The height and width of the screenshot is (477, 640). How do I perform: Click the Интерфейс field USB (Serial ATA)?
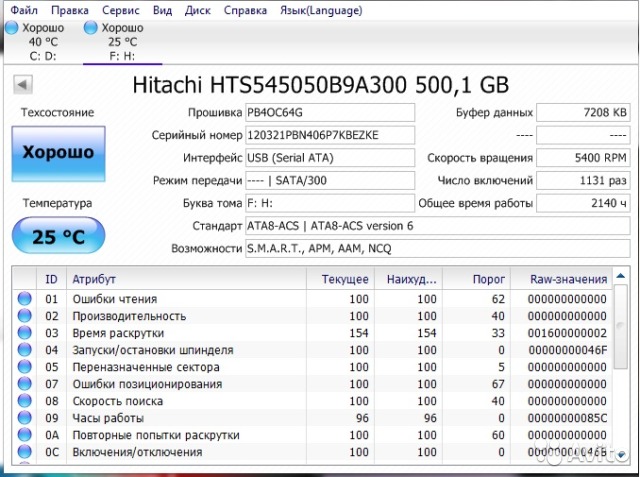330,158
